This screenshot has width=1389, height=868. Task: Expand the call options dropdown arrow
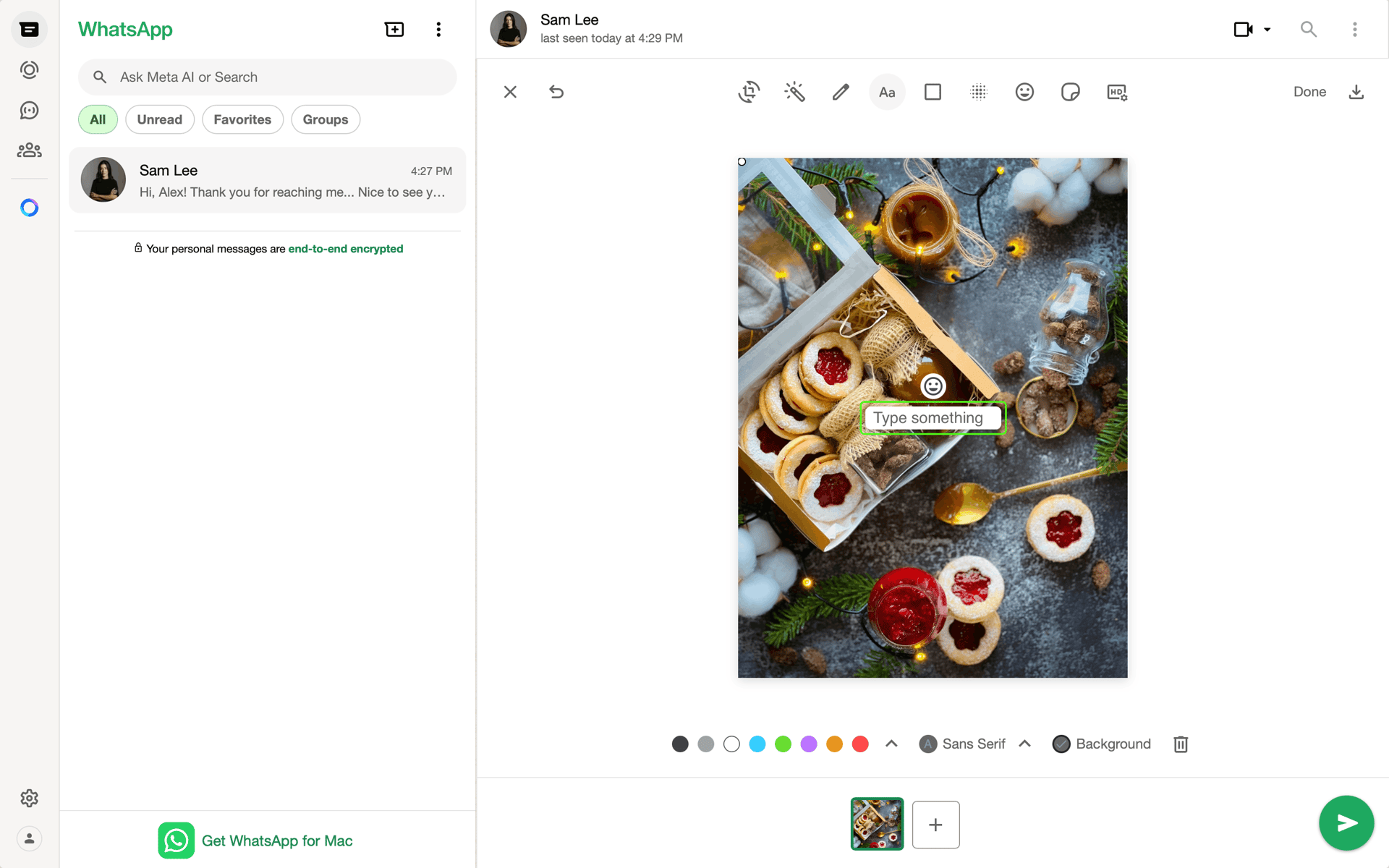[1267, 30]
